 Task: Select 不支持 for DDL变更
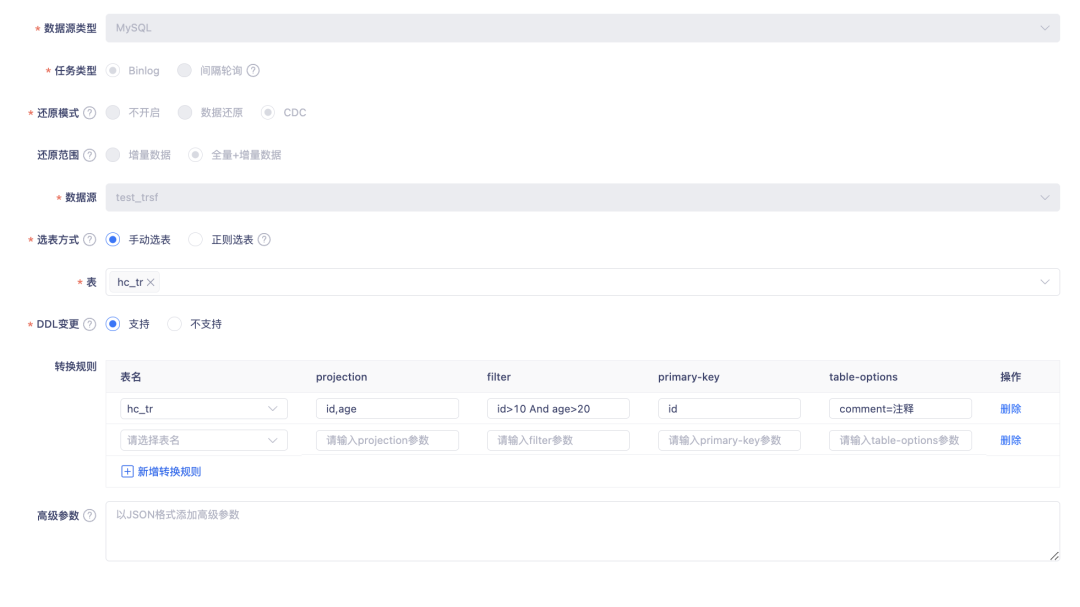pos(174,324)
